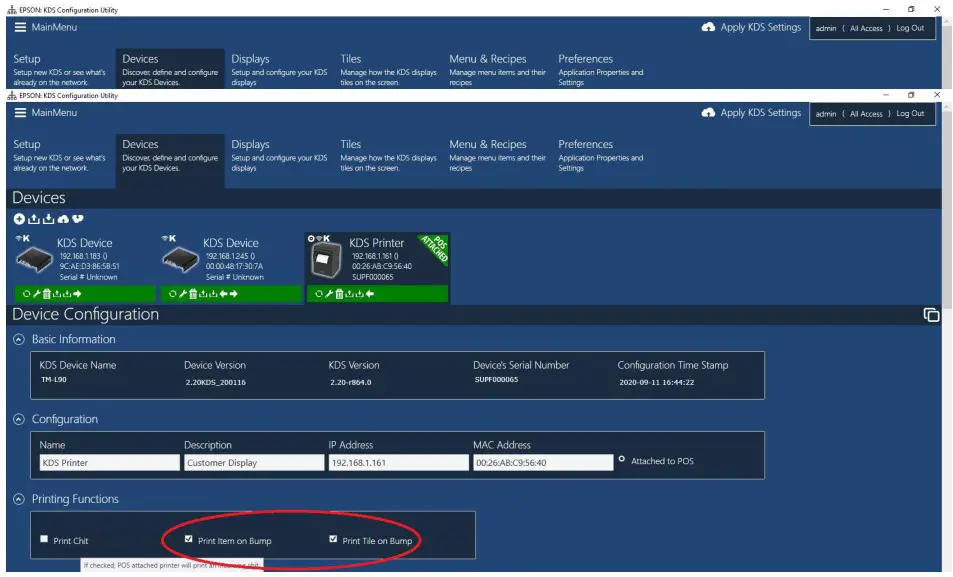Click upload icon on KDS Printer card
The image size is (953, 577).
pos(349,294)
